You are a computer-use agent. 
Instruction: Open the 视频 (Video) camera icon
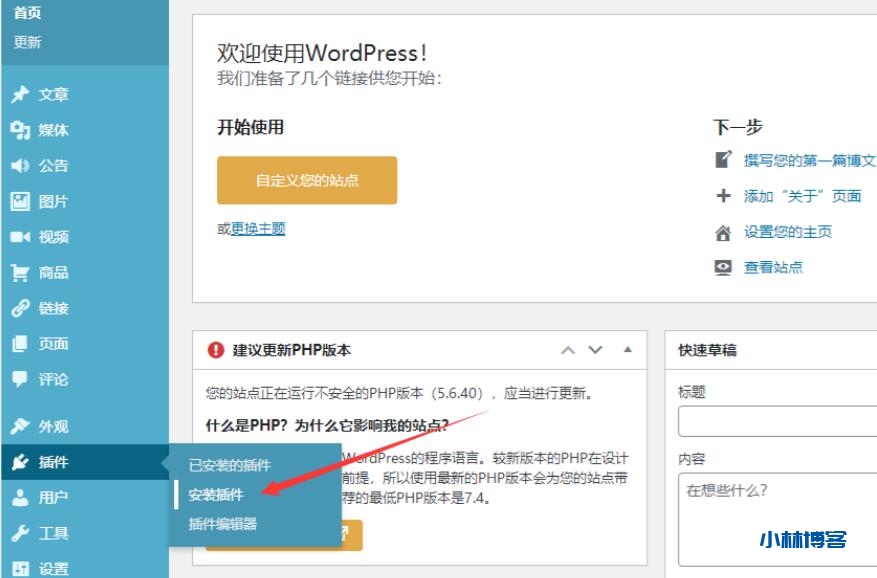[x=22, y=237]
